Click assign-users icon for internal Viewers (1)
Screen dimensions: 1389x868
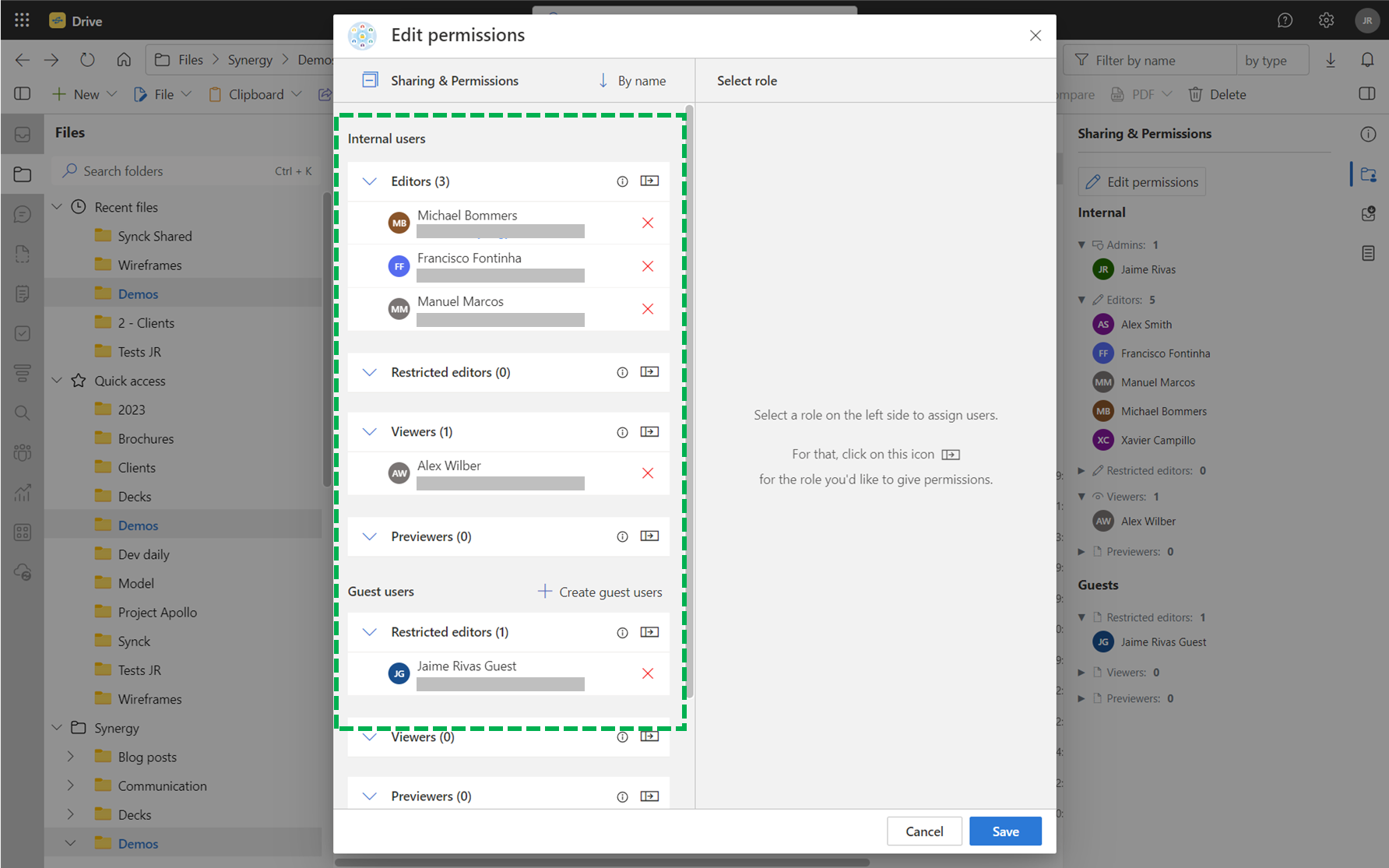(x=649, y=432)
